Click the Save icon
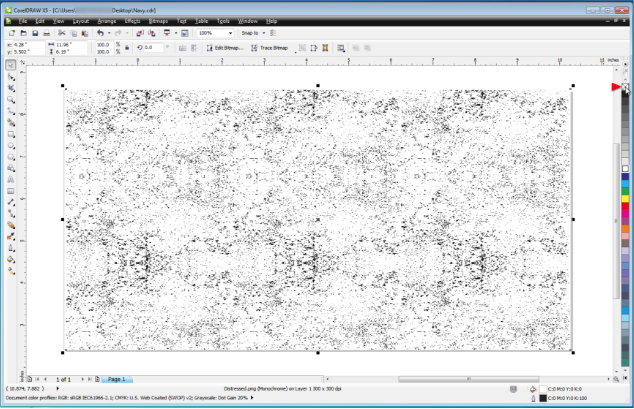This screenshot has width=634, height=409. (35, 33)
